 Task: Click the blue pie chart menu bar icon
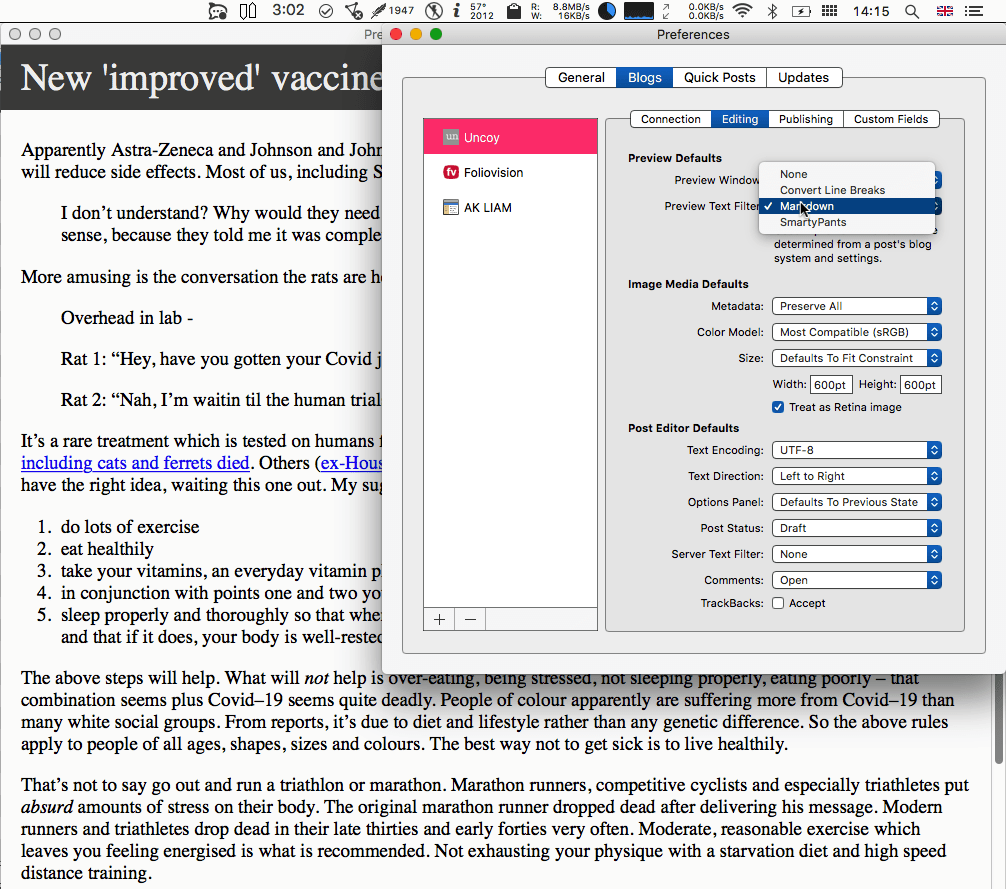[x=607, y=11]
